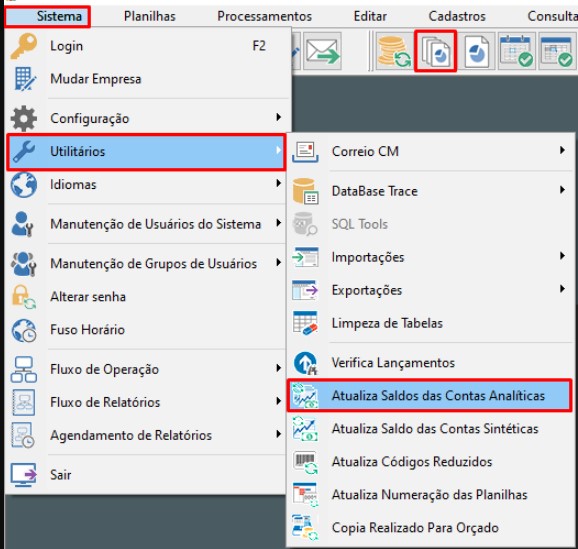
Task: Click the Login key icon
Action: click(x=24, y=46)
